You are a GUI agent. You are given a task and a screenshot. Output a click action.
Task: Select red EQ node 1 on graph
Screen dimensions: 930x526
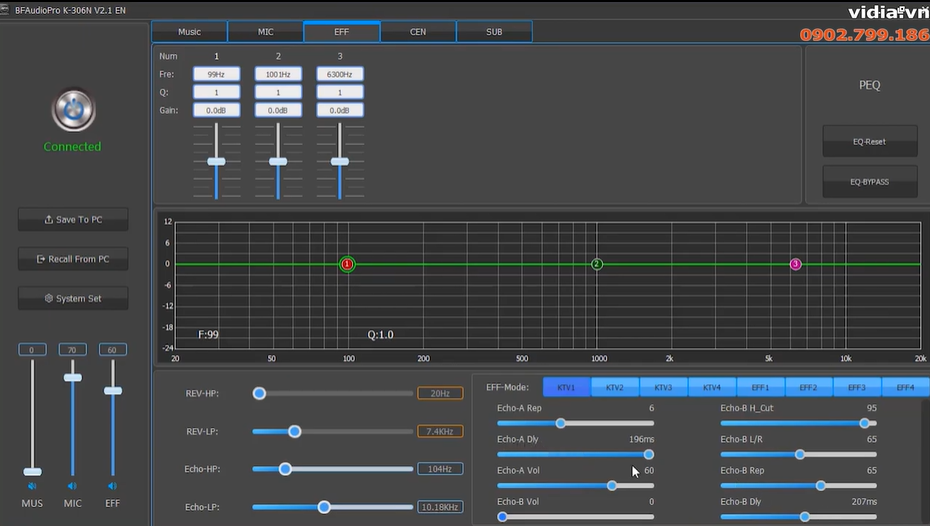click(x=347, y=264)
